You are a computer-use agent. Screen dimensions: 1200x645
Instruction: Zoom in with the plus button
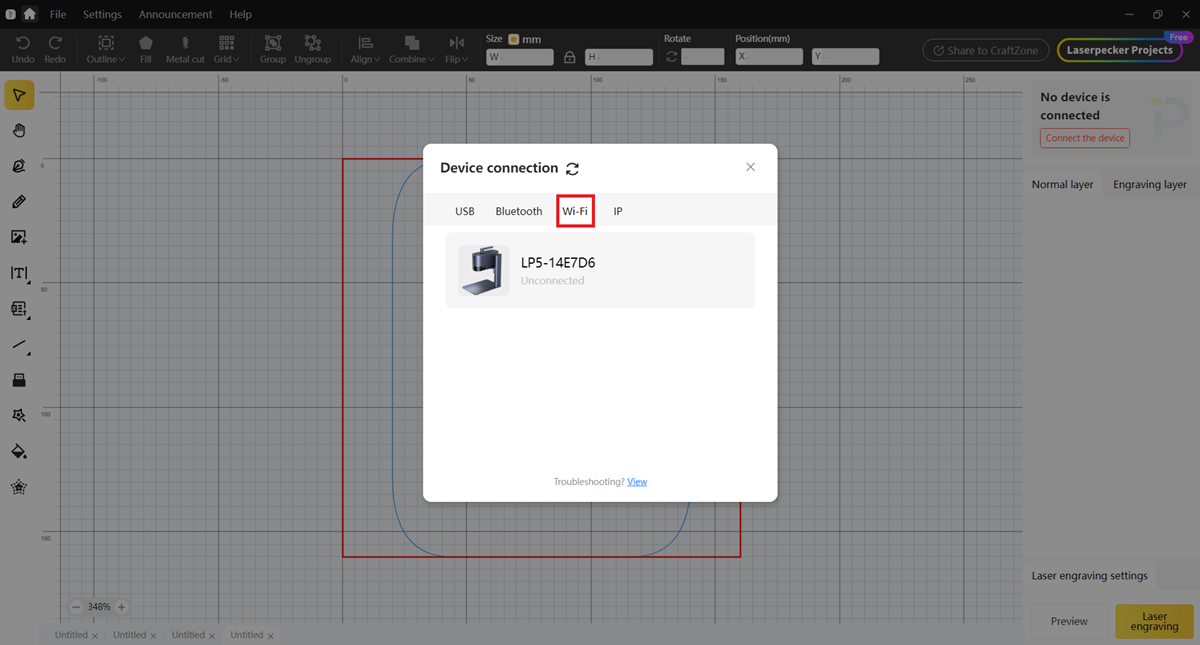pyautogui.click(x=121, y=607)
